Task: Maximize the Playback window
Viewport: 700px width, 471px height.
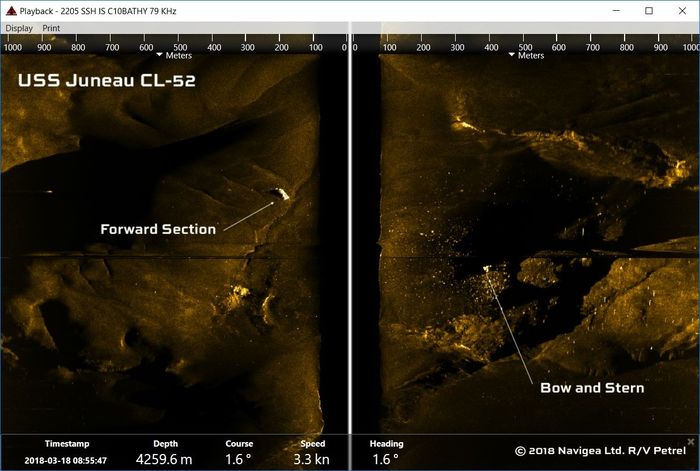Action: click(649, 10)
